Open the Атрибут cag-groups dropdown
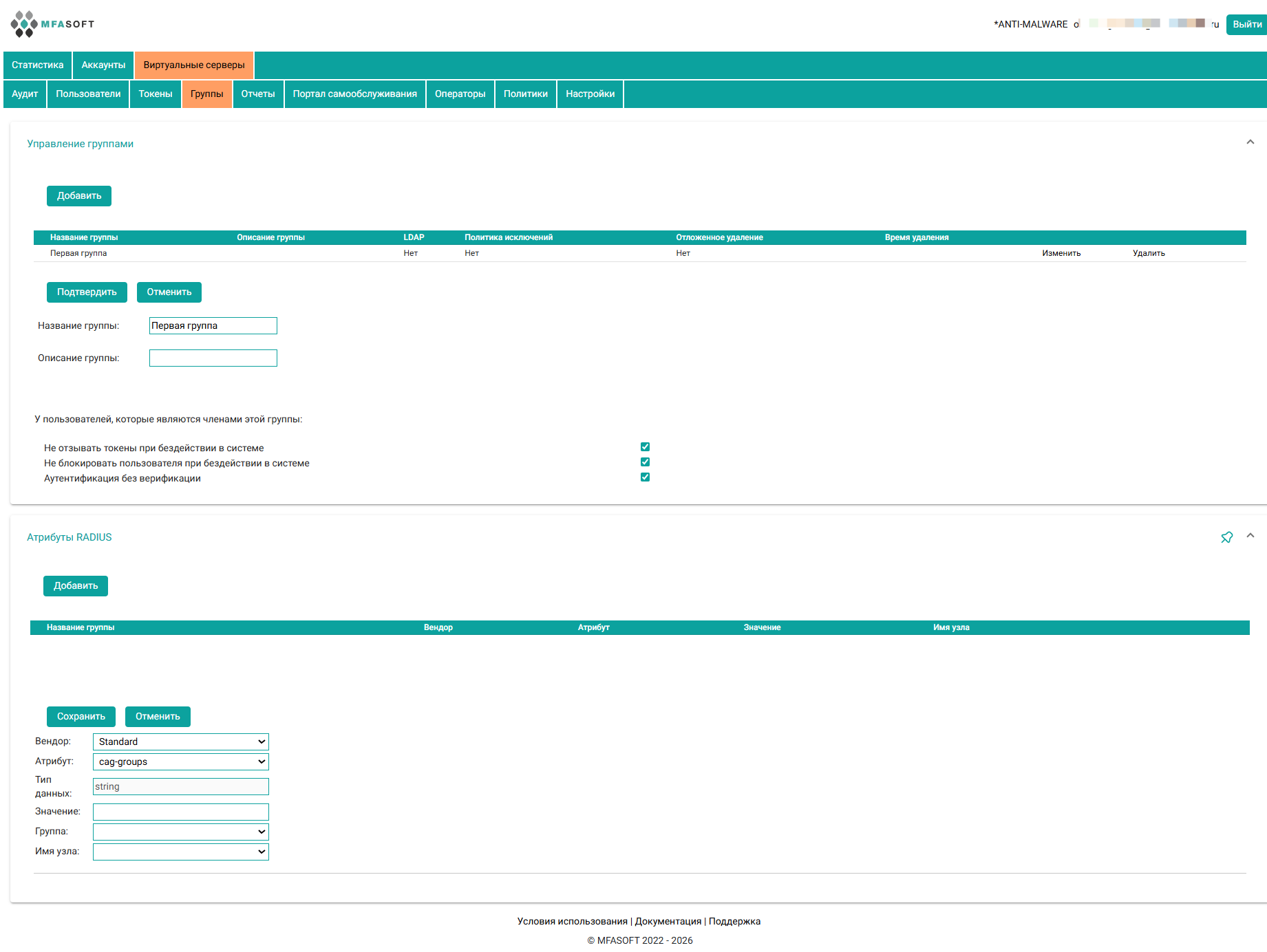The width and height of the screenshot is (1267, 952). coord(181,761)
